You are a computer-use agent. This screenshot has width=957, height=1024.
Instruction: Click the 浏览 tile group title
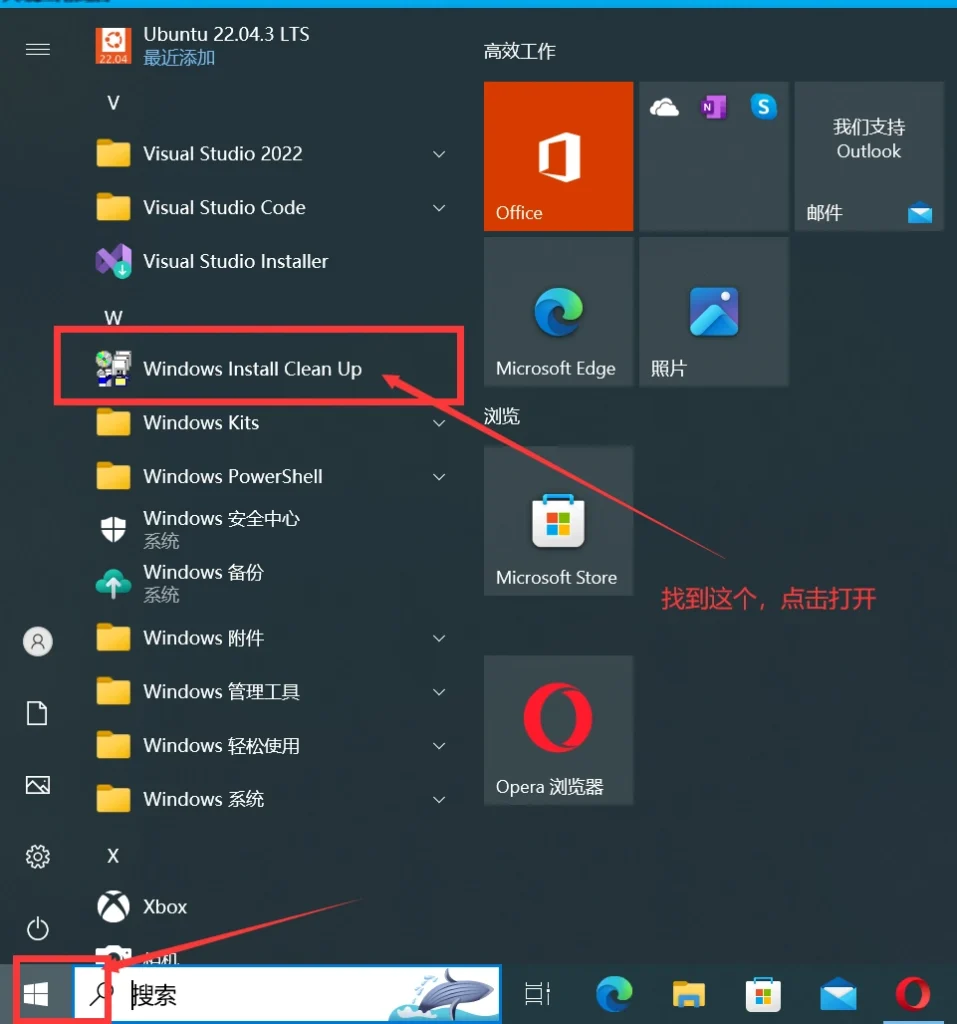(502, 416)
